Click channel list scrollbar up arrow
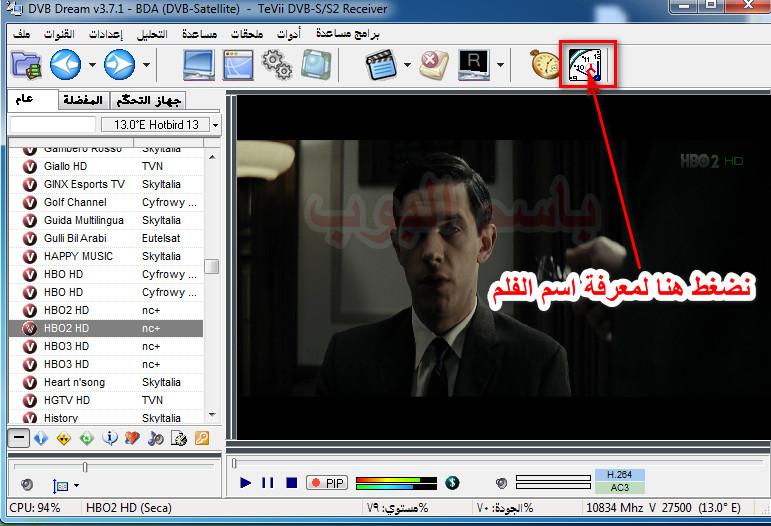The width and height of the screenshot is (771, 526). pos(212,157)
